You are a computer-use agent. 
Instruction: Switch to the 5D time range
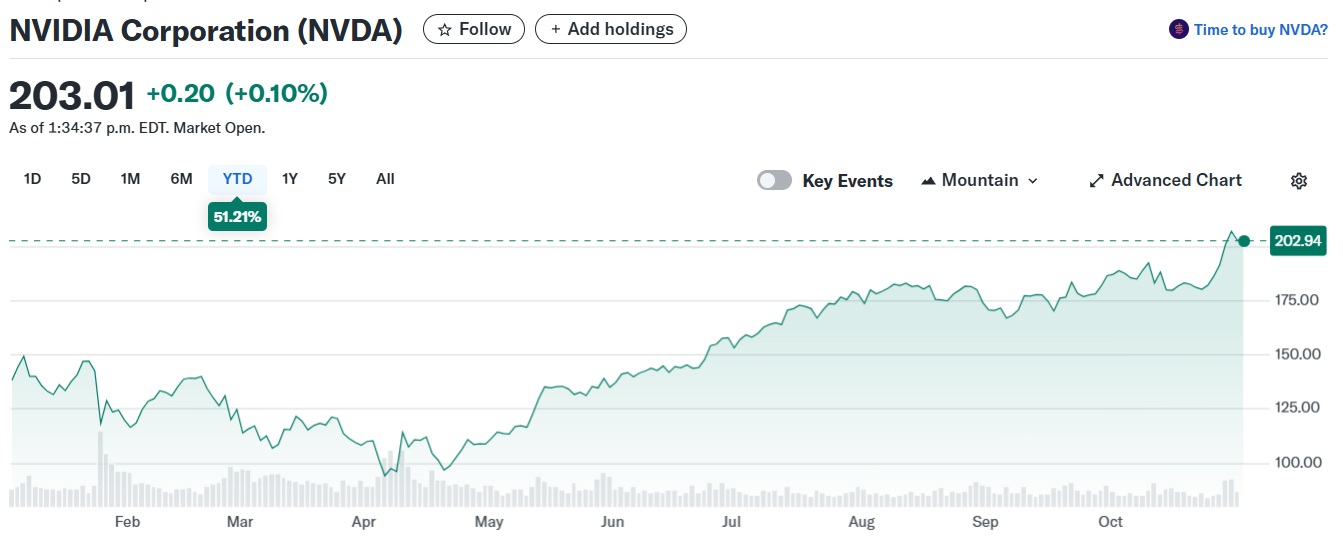[x=81, y=179]
